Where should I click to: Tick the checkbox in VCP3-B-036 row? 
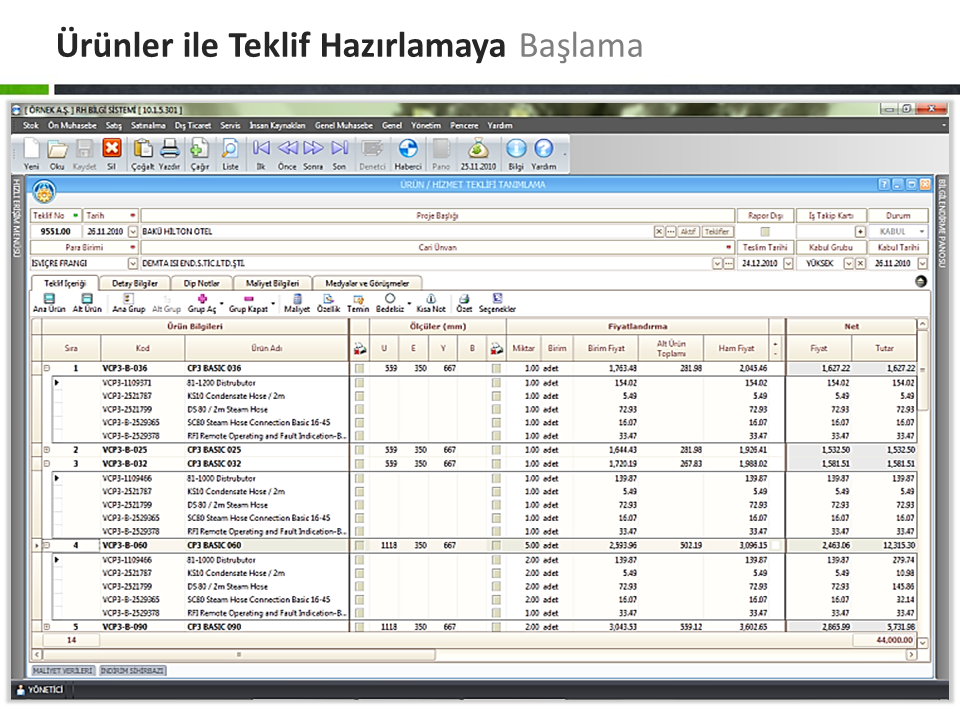tap(360, 368)
